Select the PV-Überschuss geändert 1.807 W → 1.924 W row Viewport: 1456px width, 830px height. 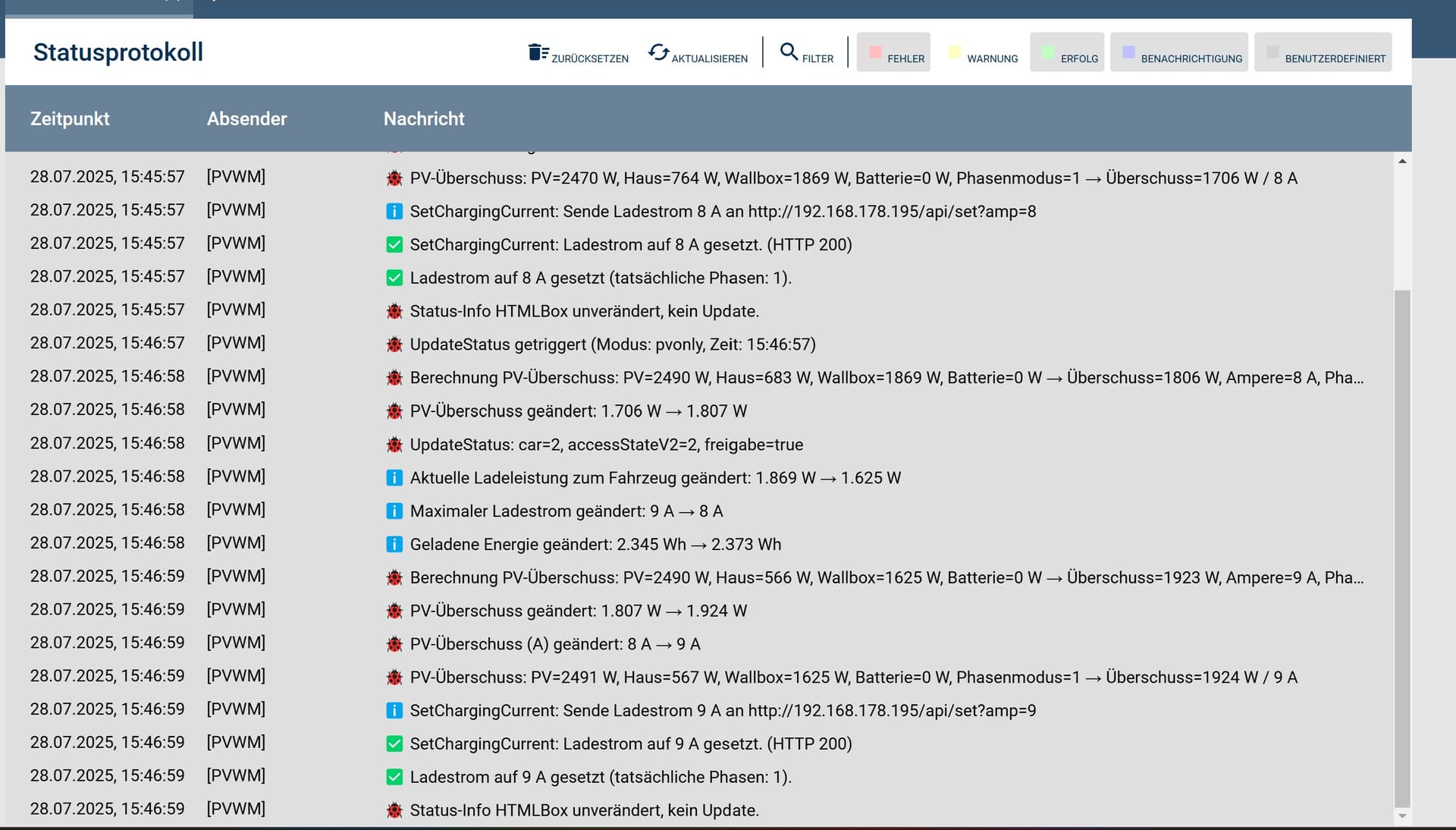[578, 611]
